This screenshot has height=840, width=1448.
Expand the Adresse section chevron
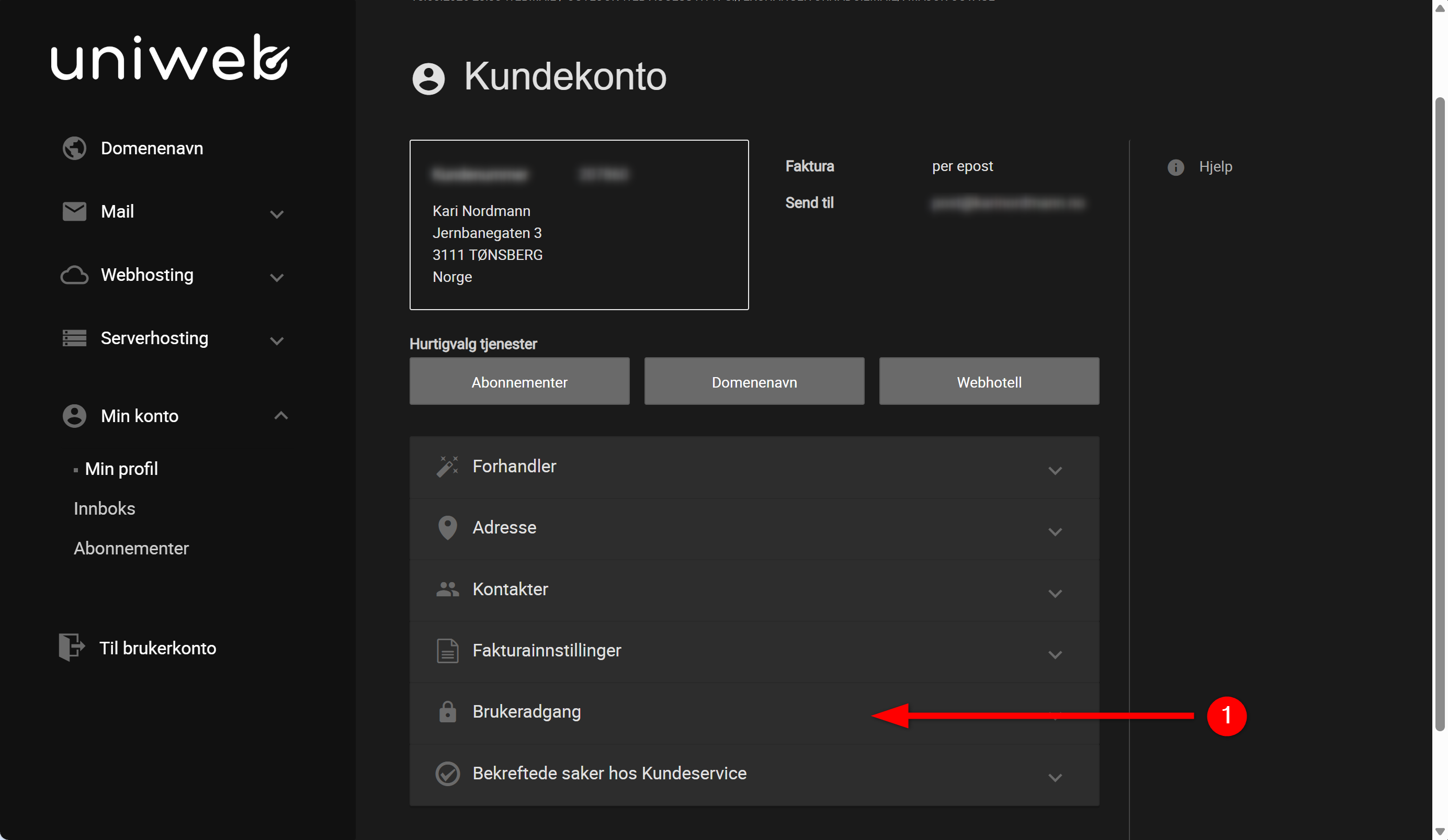(1055, 532)
